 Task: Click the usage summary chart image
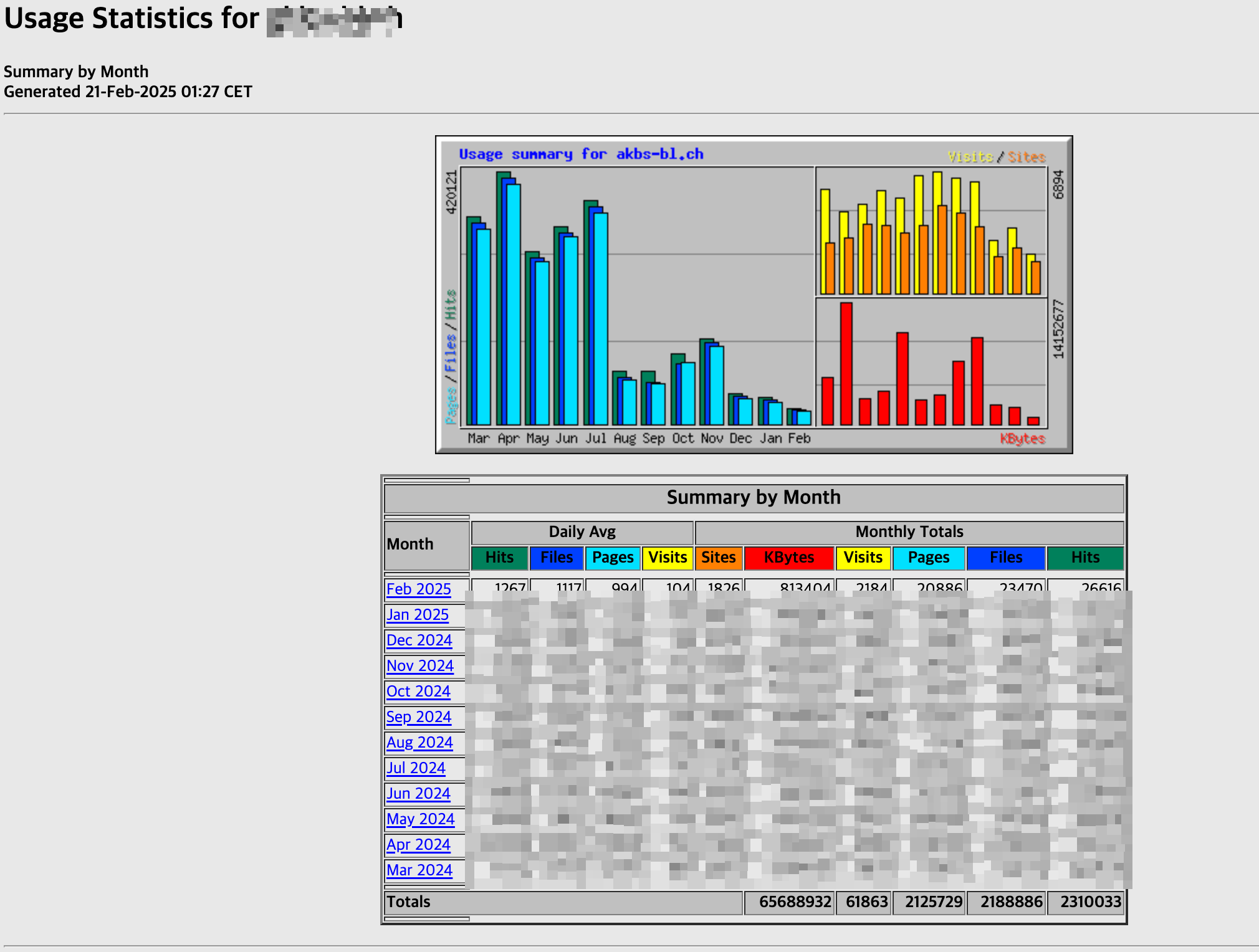[754, 295]
